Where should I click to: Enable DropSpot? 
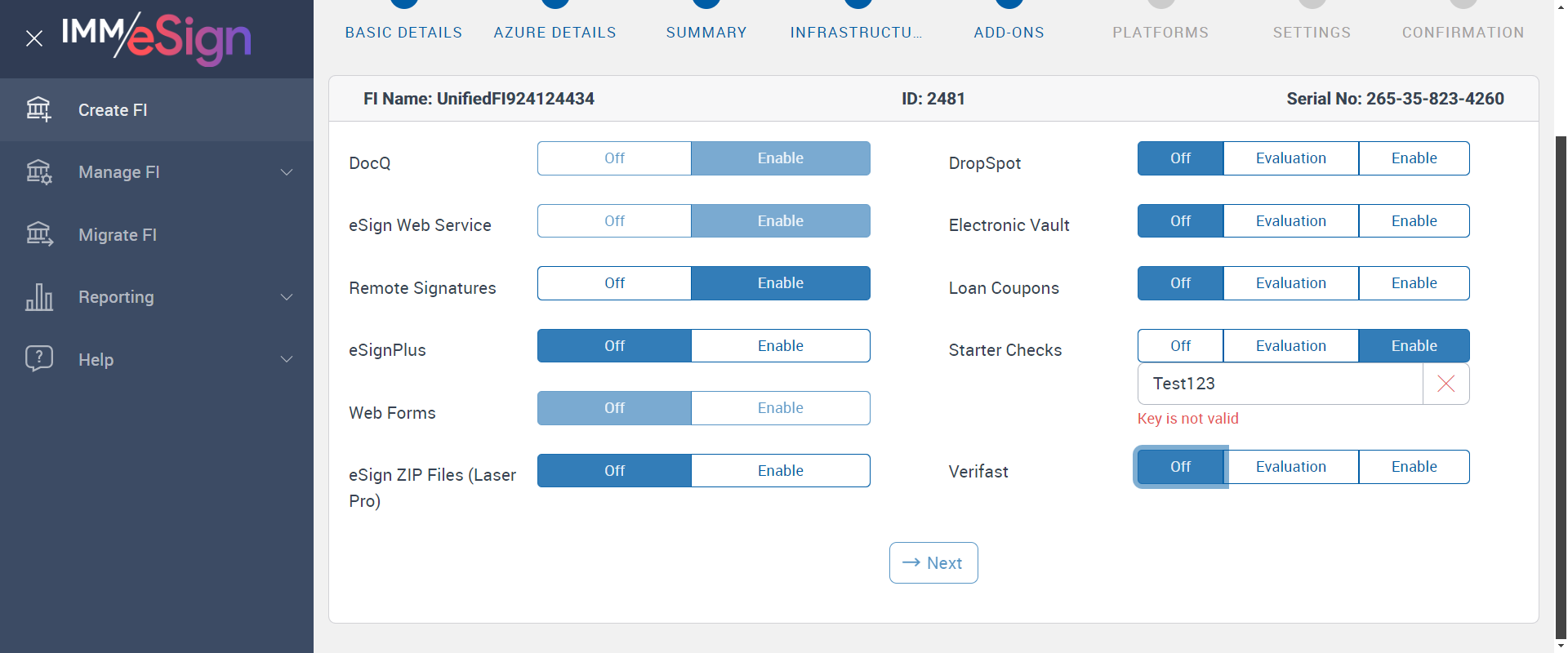click(x=1414, y=158)
